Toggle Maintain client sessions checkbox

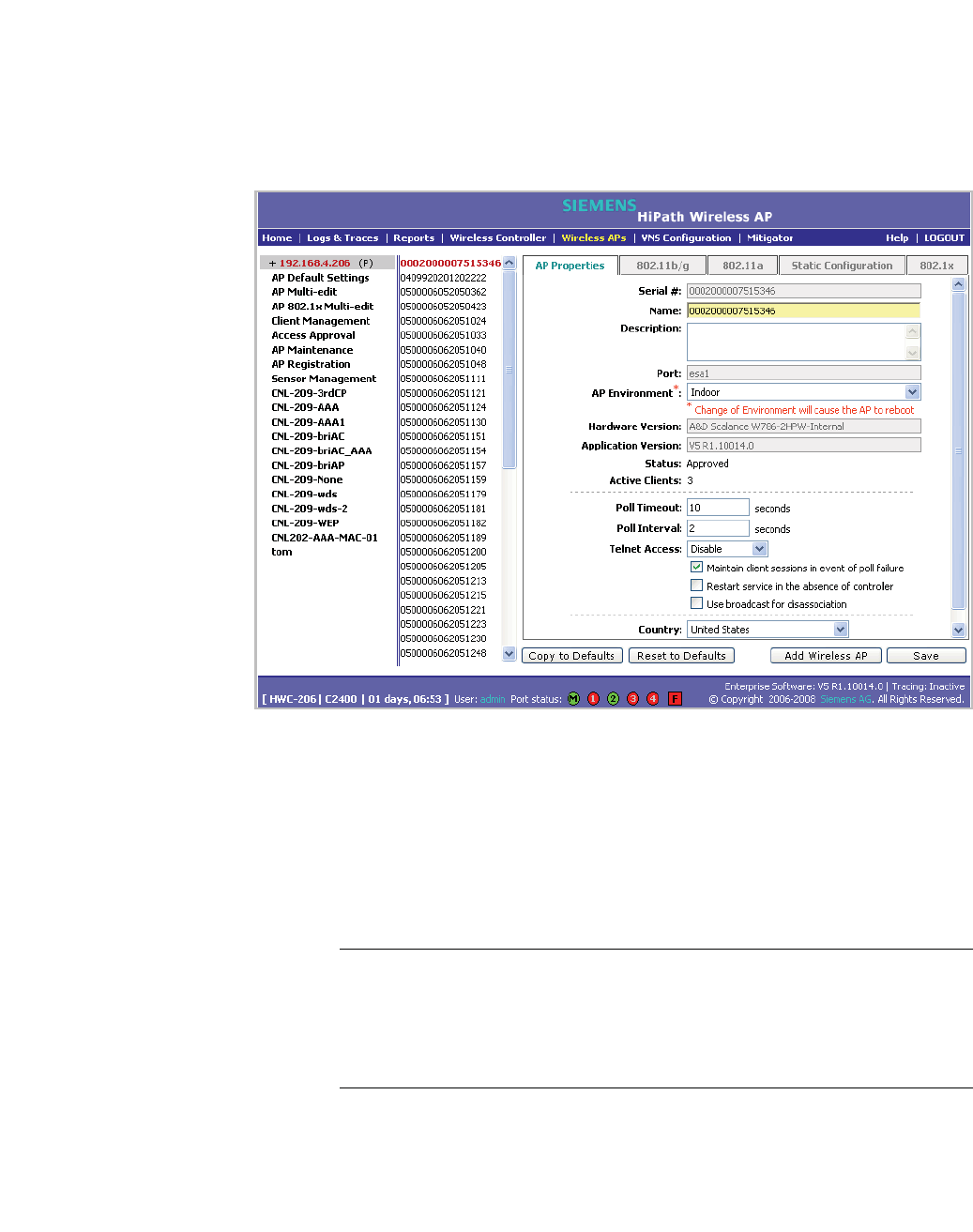coord(696,567)
